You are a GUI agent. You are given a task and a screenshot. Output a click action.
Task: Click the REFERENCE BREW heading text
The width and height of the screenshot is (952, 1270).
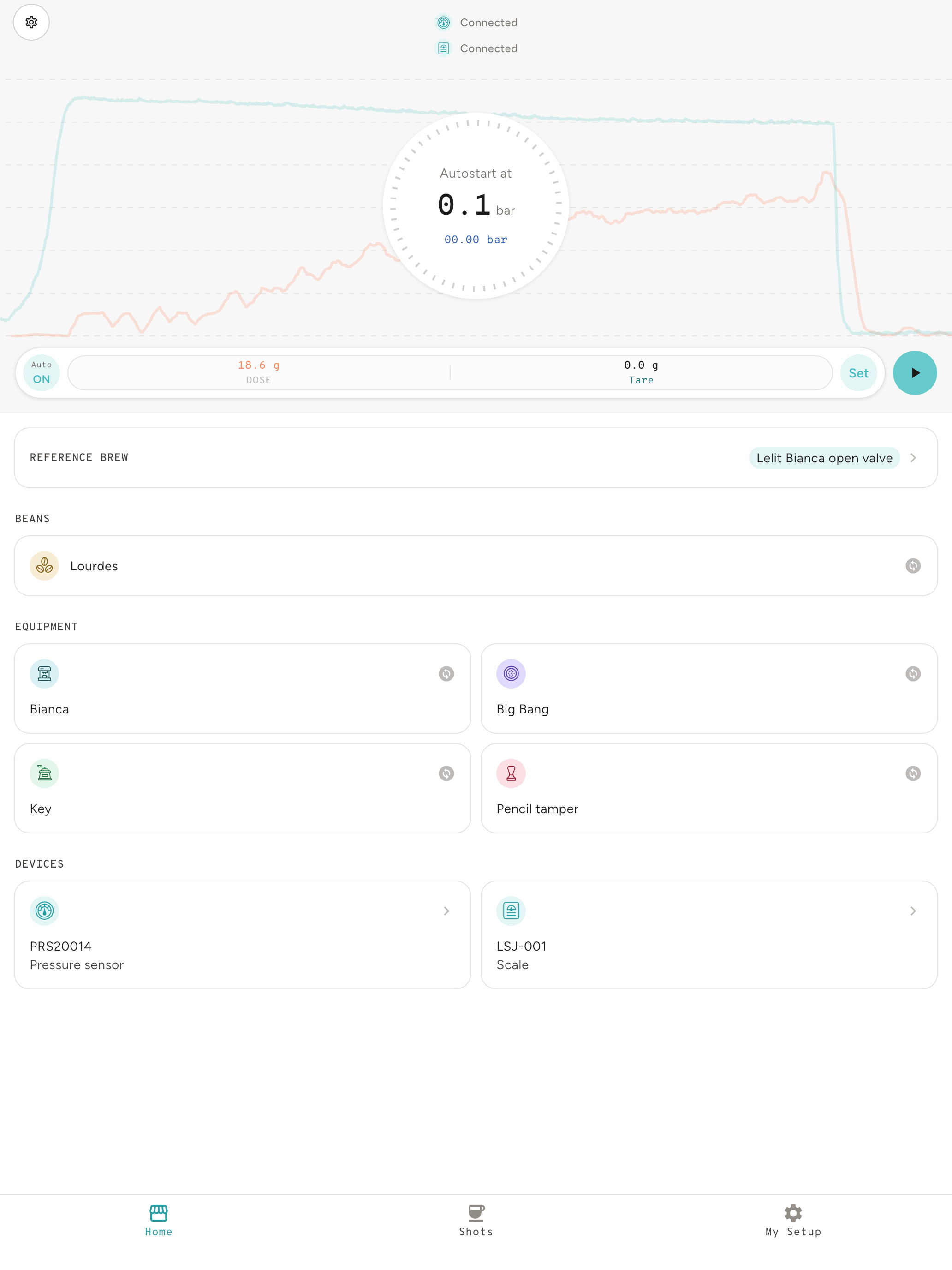click(x=79, y=458)
